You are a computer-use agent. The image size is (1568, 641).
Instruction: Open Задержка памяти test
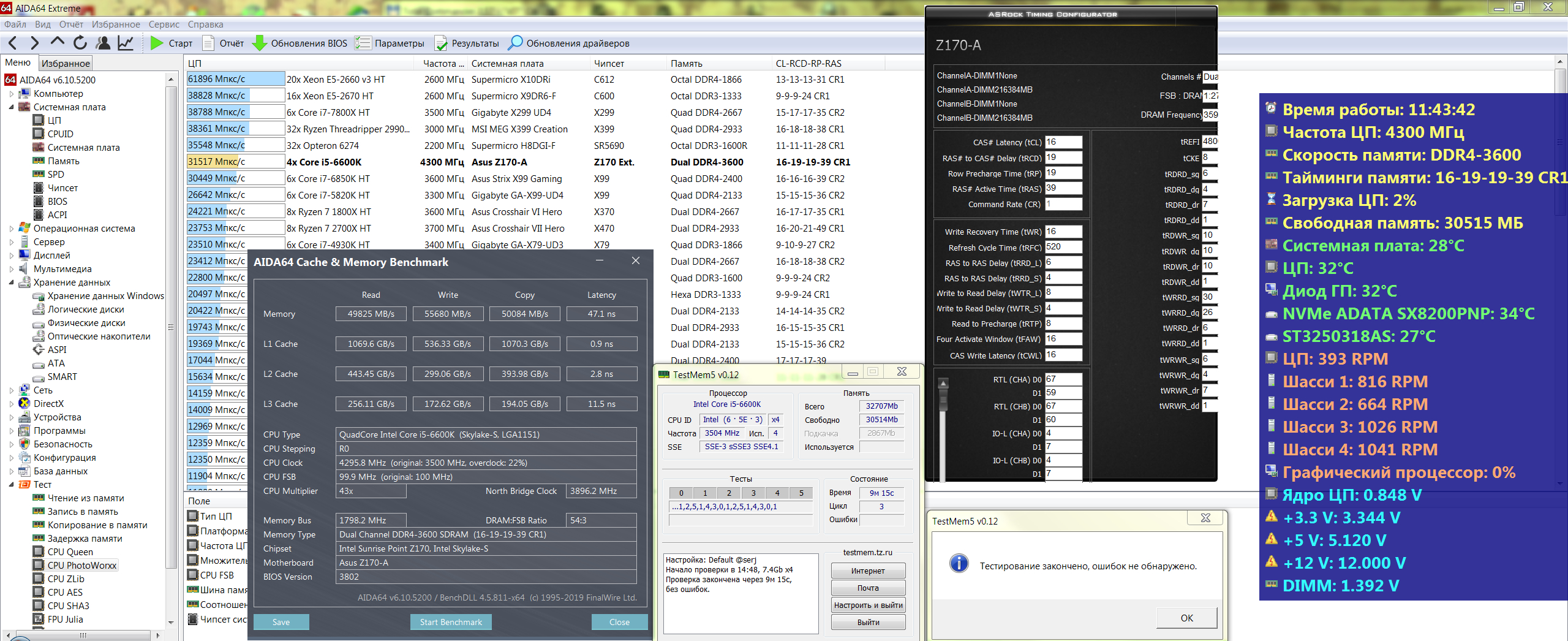pyautogui.click(x=85, y=539)
